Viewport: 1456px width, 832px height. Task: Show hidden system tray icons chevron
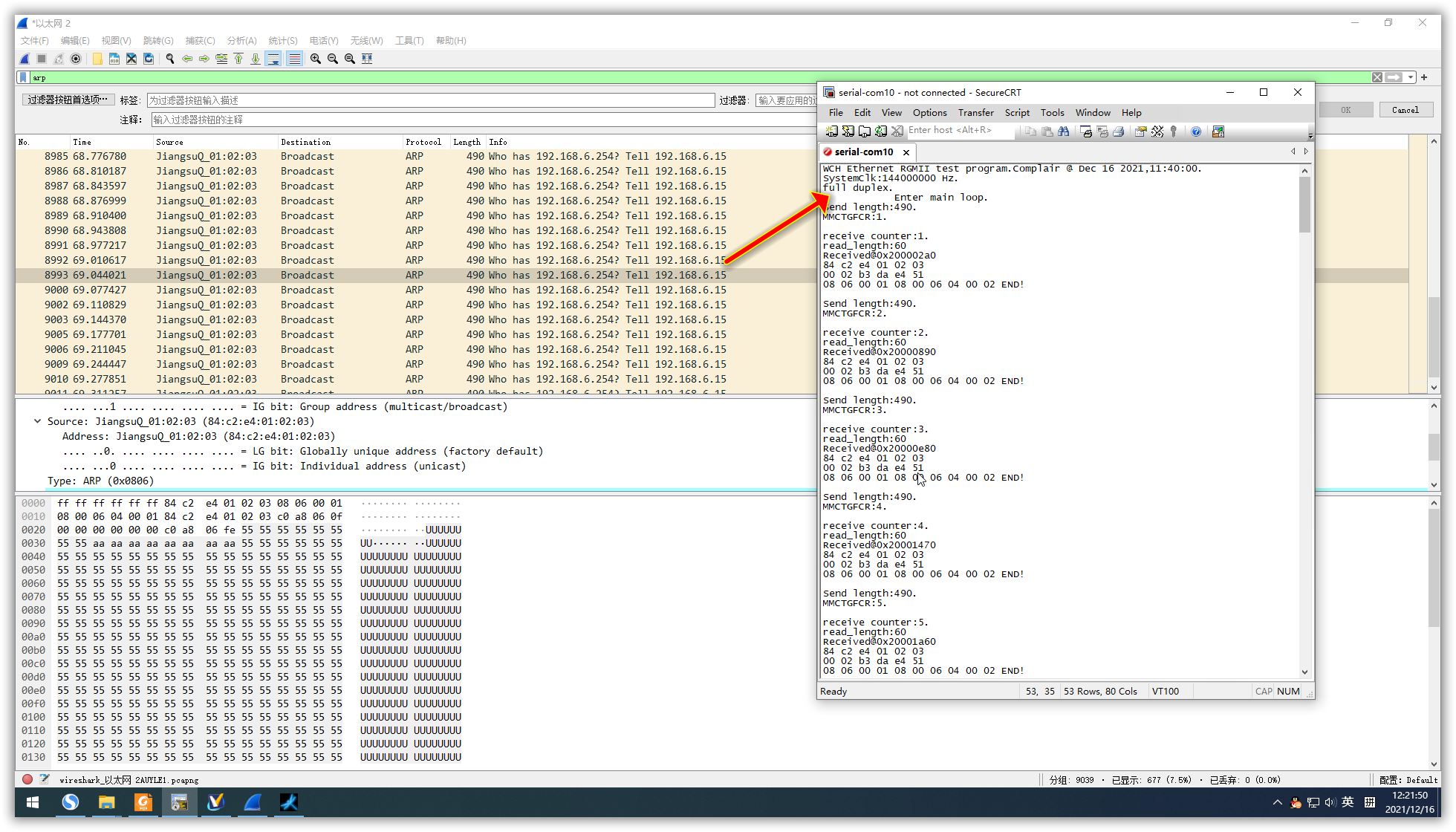point(1277,802)
